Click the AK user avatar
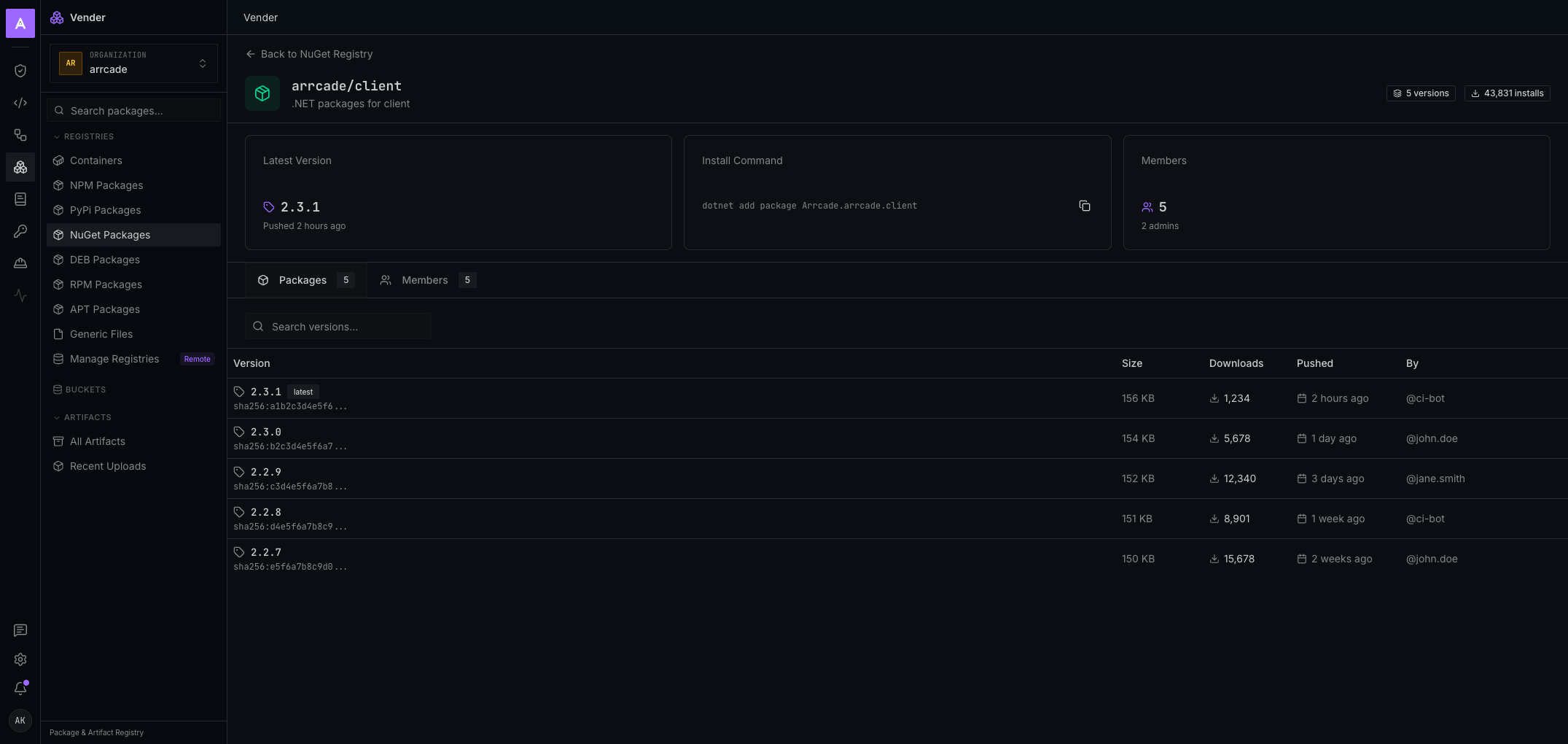This screenshot has width=1568, height=744. point(20,721)
